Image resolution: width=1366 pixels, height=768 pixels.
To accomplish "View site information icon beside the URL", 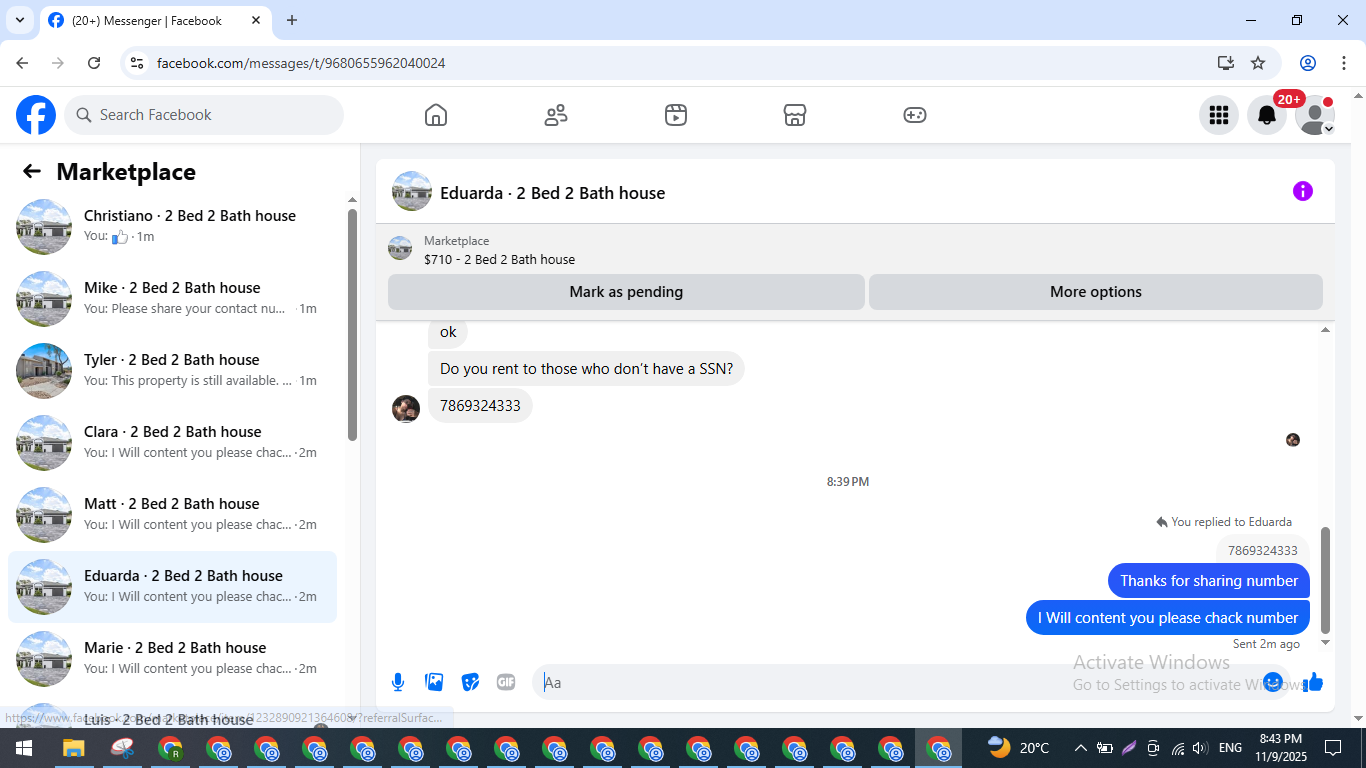I will (x=138, y=63).
